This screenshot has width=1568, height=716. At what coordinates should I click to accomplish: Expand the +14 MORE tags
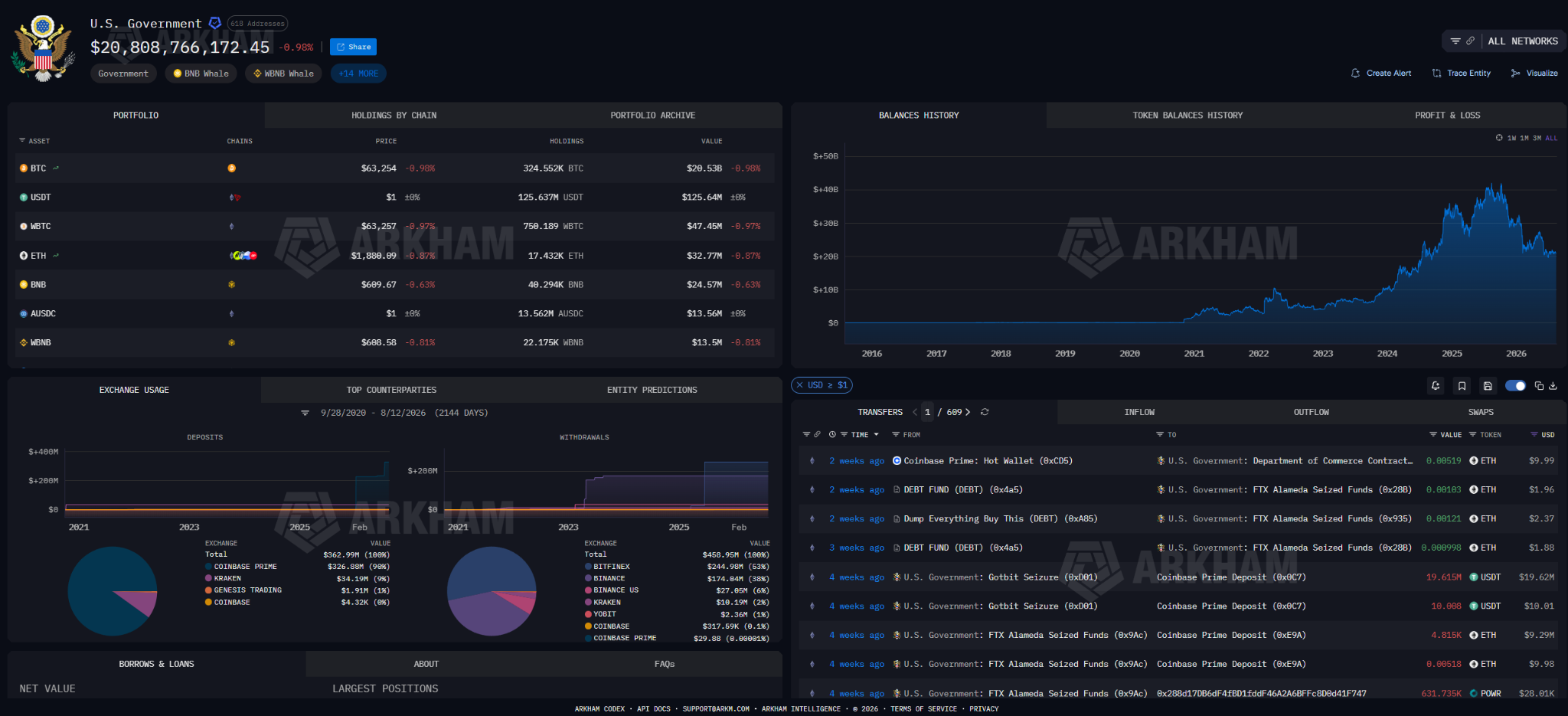(358, 74)
